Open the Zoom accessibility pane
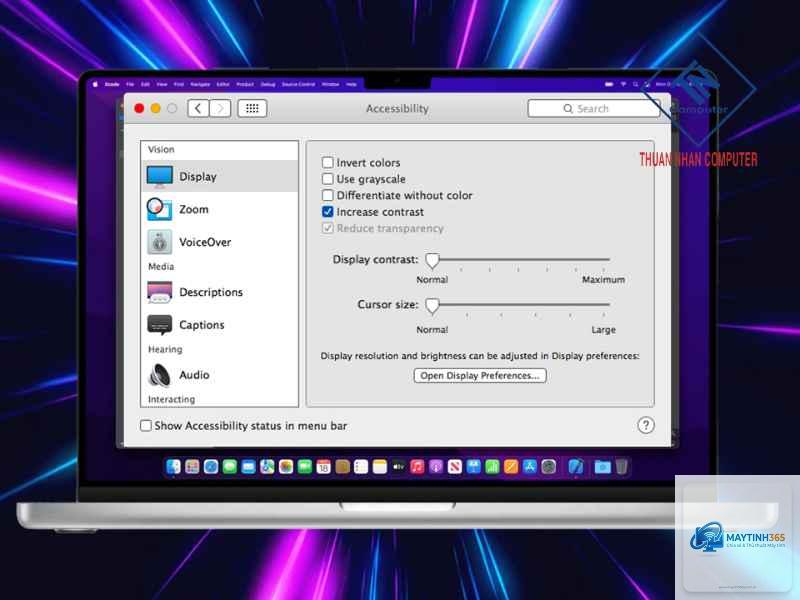Screen dimensions: 800x600 tap(219, 209)
